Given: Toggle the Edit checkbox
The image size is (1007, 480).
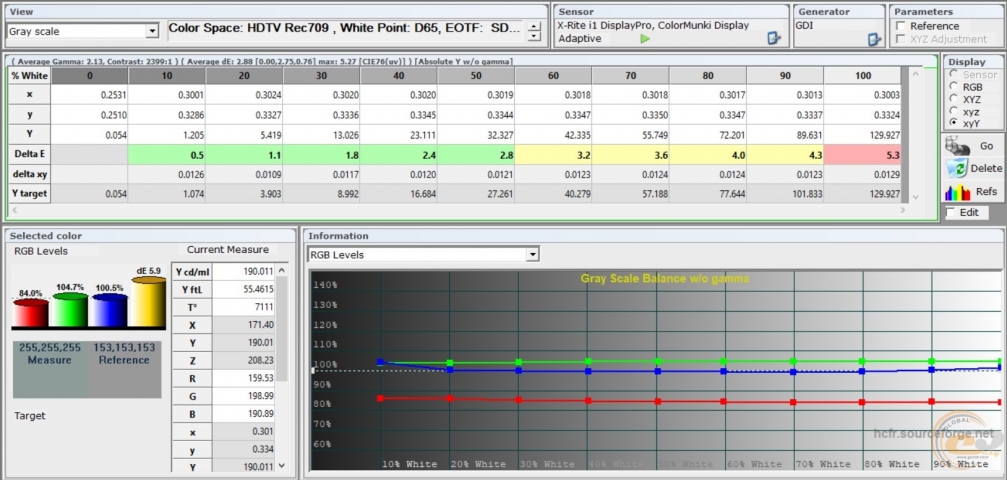Looking at the screenshot, I should pos(950,213).
